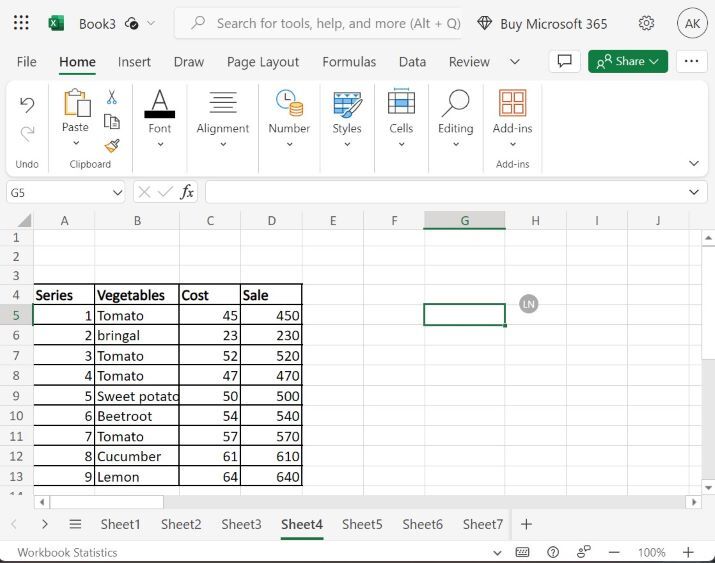Click the Redo arrow icon
The width and height of the screenshot is (715, 563).
(27, 134)
